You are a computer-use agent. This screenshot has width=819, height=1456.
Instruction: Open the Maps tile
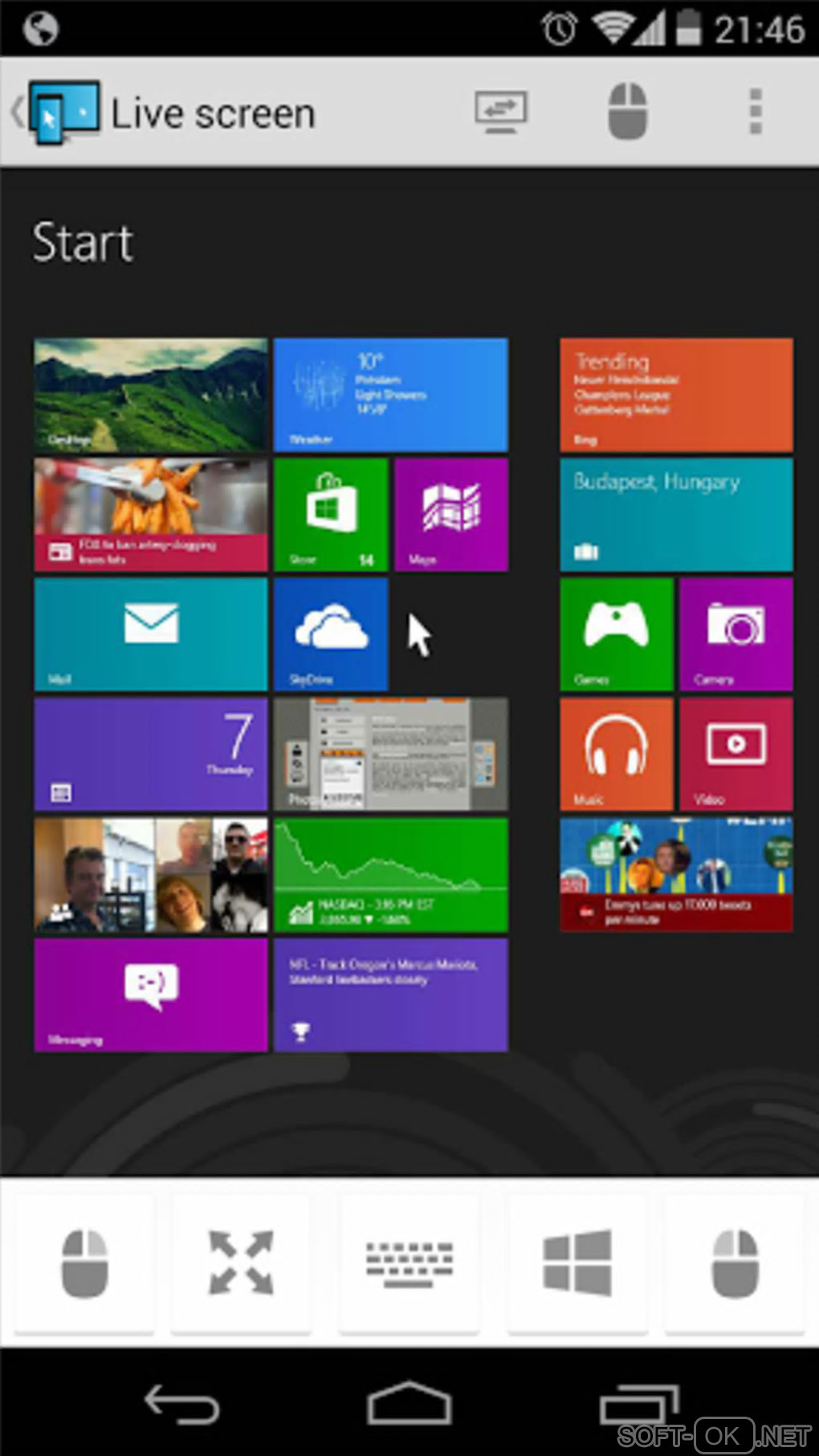[451, 515]
